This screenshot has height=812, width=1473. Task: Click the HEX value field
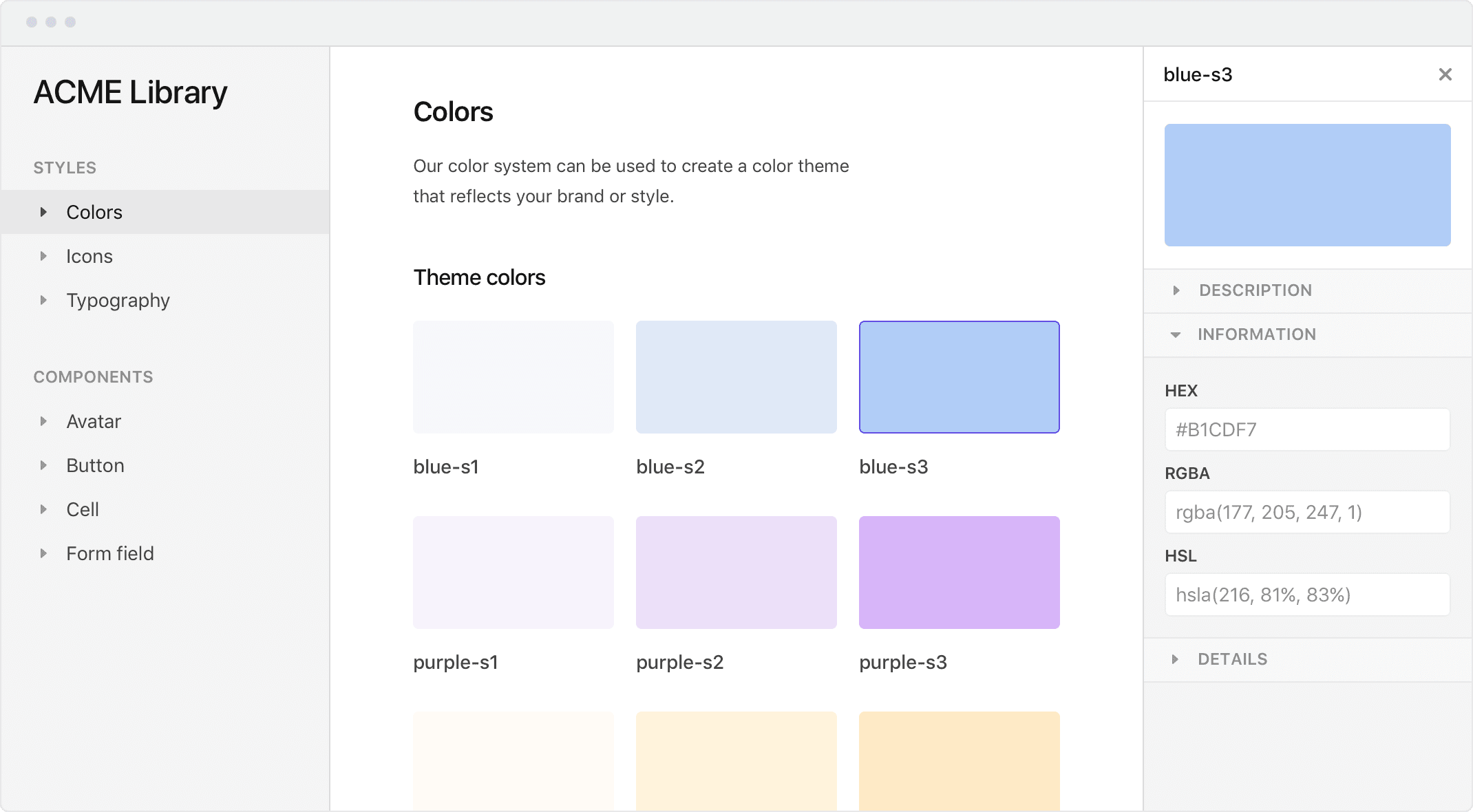1307,429
